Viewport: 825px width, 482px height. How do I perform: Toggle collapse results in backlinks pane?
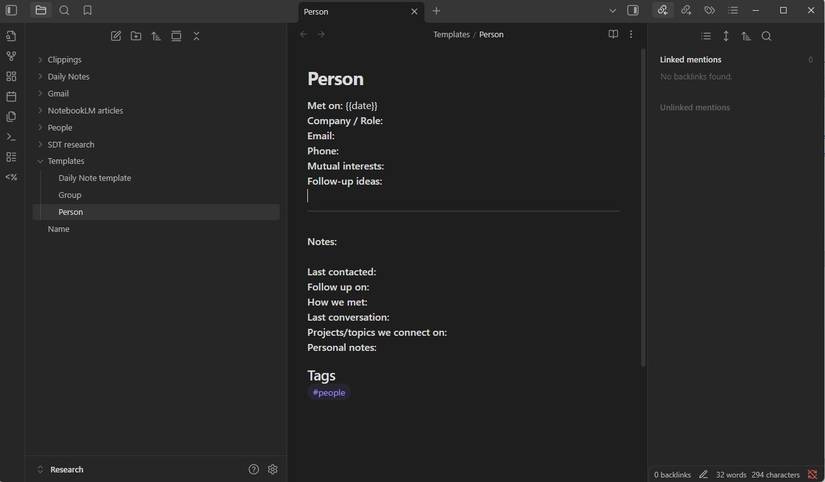(706, 36)
